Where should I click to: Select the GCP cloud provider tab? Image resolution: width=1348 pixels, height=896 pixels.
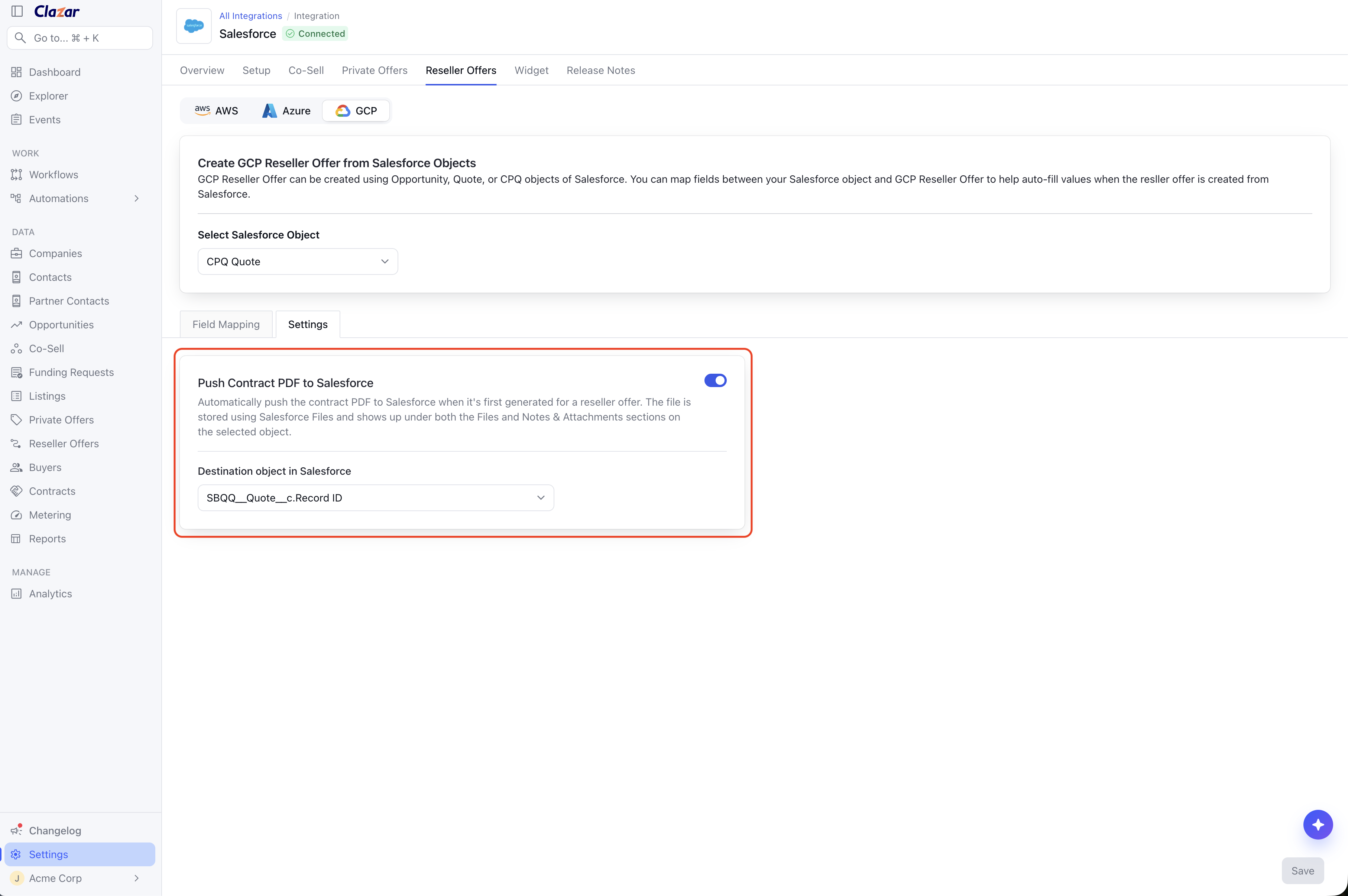click(x=356, y=111)
